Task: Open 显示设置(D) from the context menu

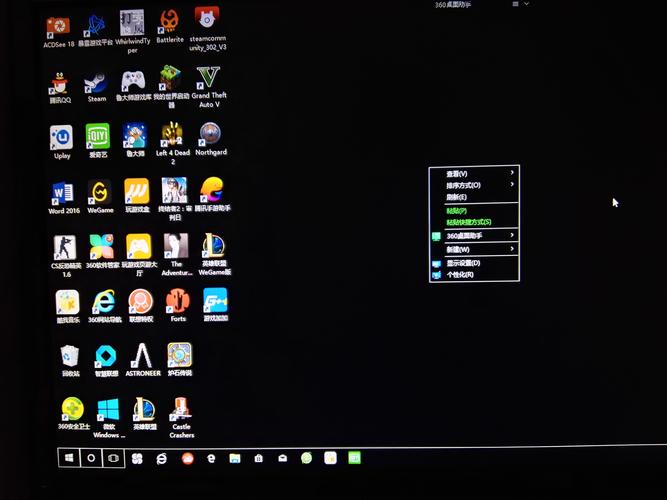Action: 474,263
